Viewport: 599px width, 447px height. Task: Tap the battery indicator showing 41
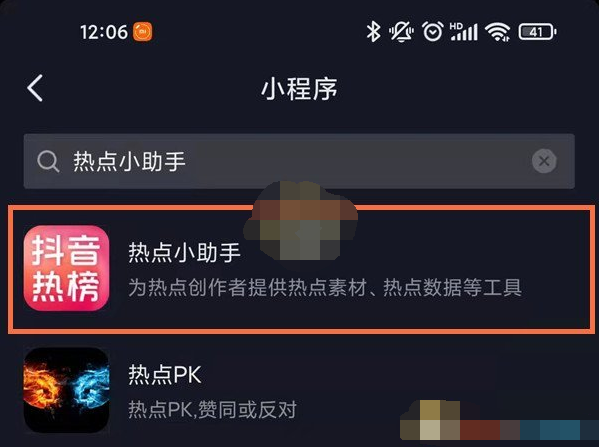pyautogui.click(x=537, y=32)
